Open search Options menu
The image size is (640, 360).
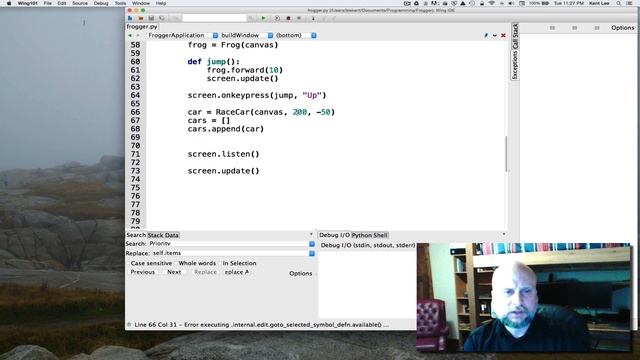point(301,273)
